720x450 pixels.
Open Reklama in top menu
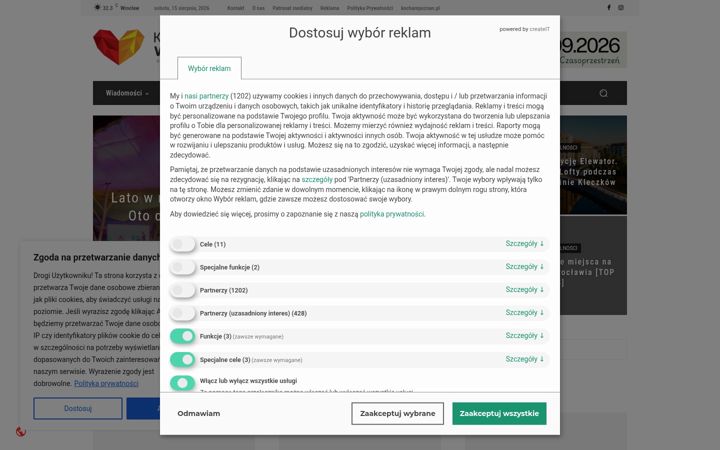point(329,8)
